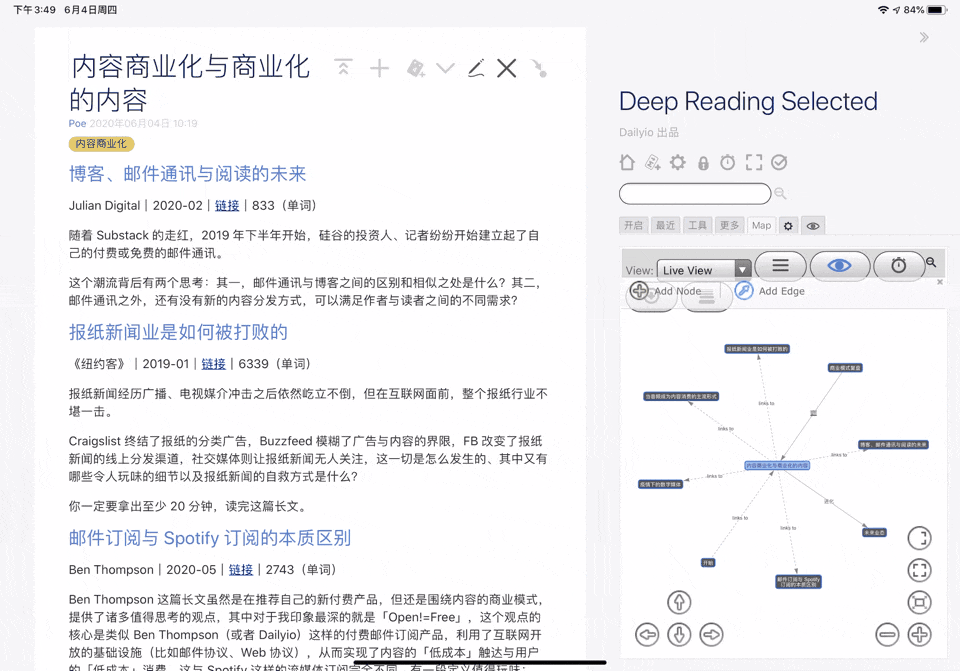Tap the 下午3:49 clock in the status bar

coord(34,10)
